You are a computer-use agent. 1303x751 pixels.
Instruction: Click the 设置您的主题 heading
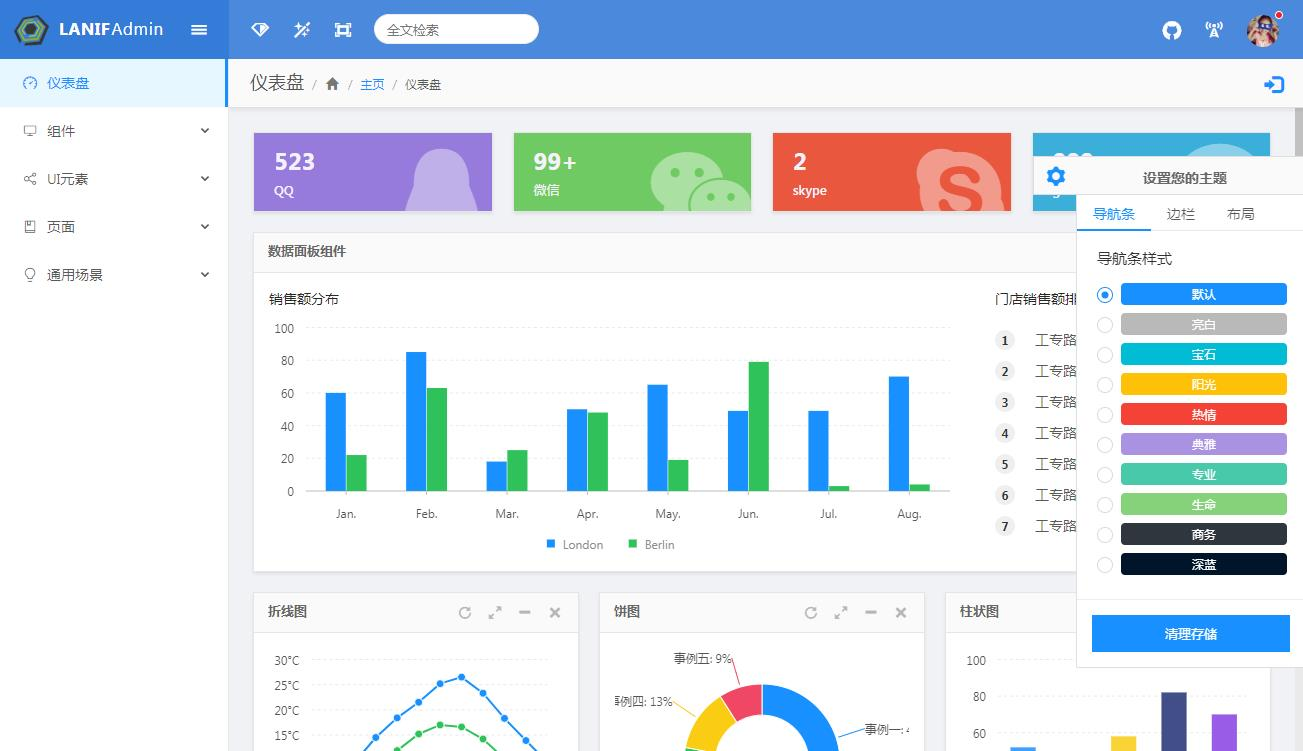(x=1185, y=178)
